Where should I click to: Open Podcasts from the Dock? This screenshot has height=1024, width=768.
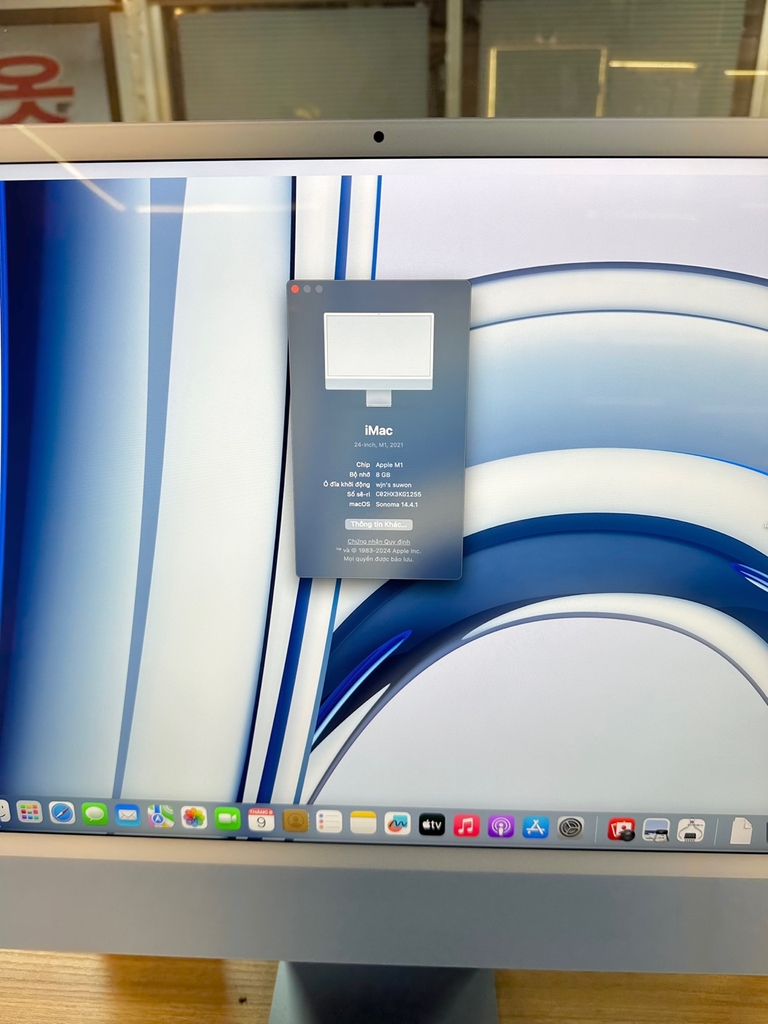[501, 827]
